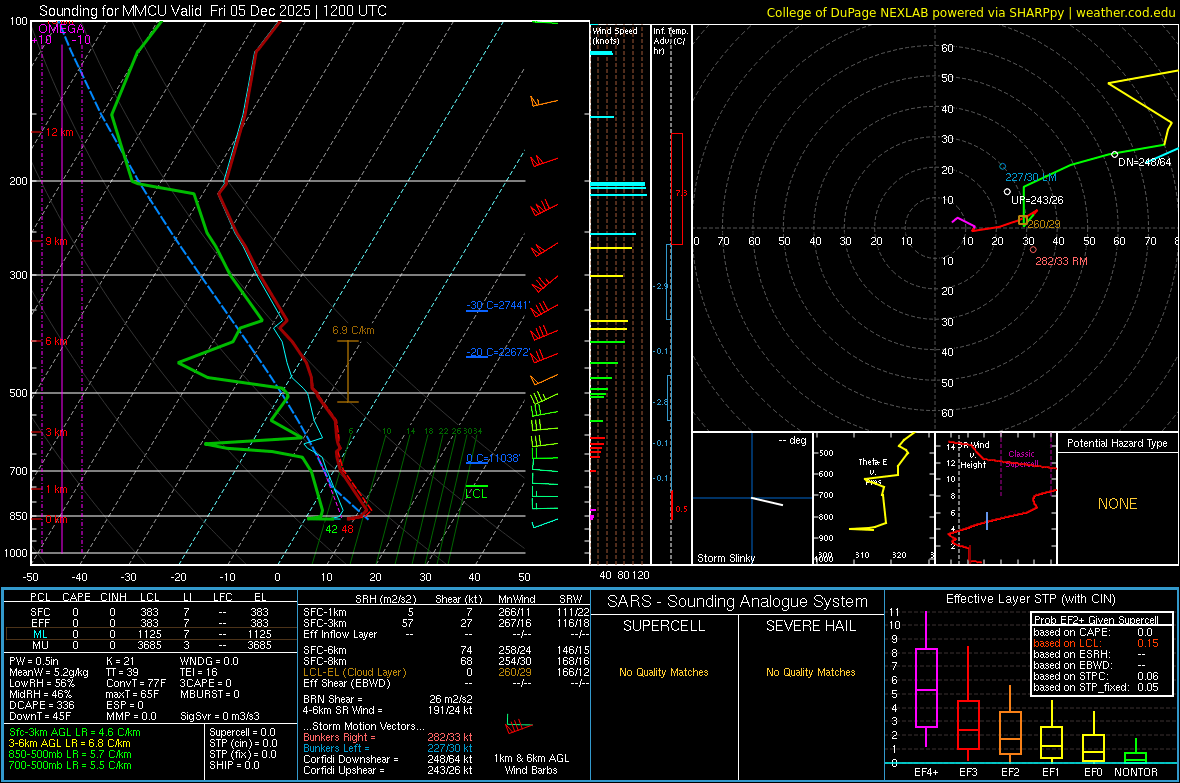Image resolution: width=1180 pixels, height=783 pixels.
Task: Open the weather.cod.edu NEXLAB credit text
Action: [970, 12]
